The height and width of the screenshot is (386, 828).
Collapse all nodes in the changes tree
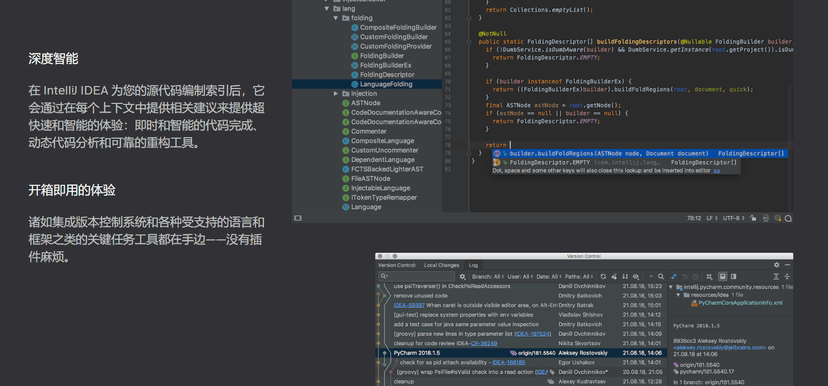point(787,277)
